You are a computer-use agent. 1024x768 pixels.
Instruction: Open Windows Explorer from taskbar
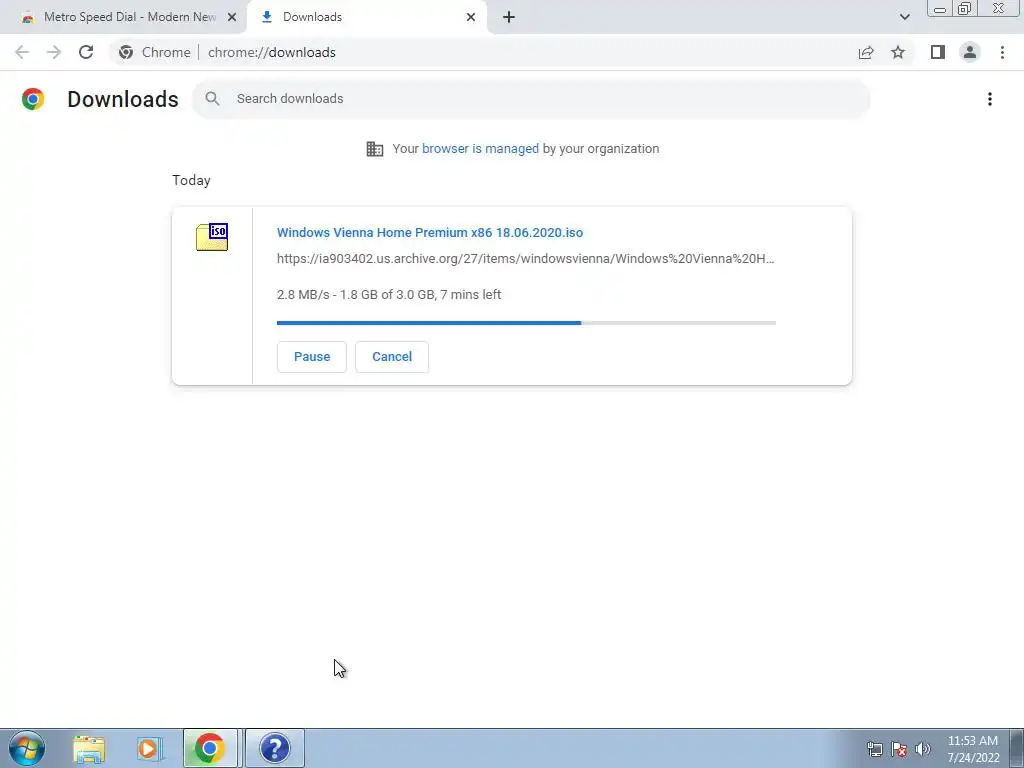(89, 748)
